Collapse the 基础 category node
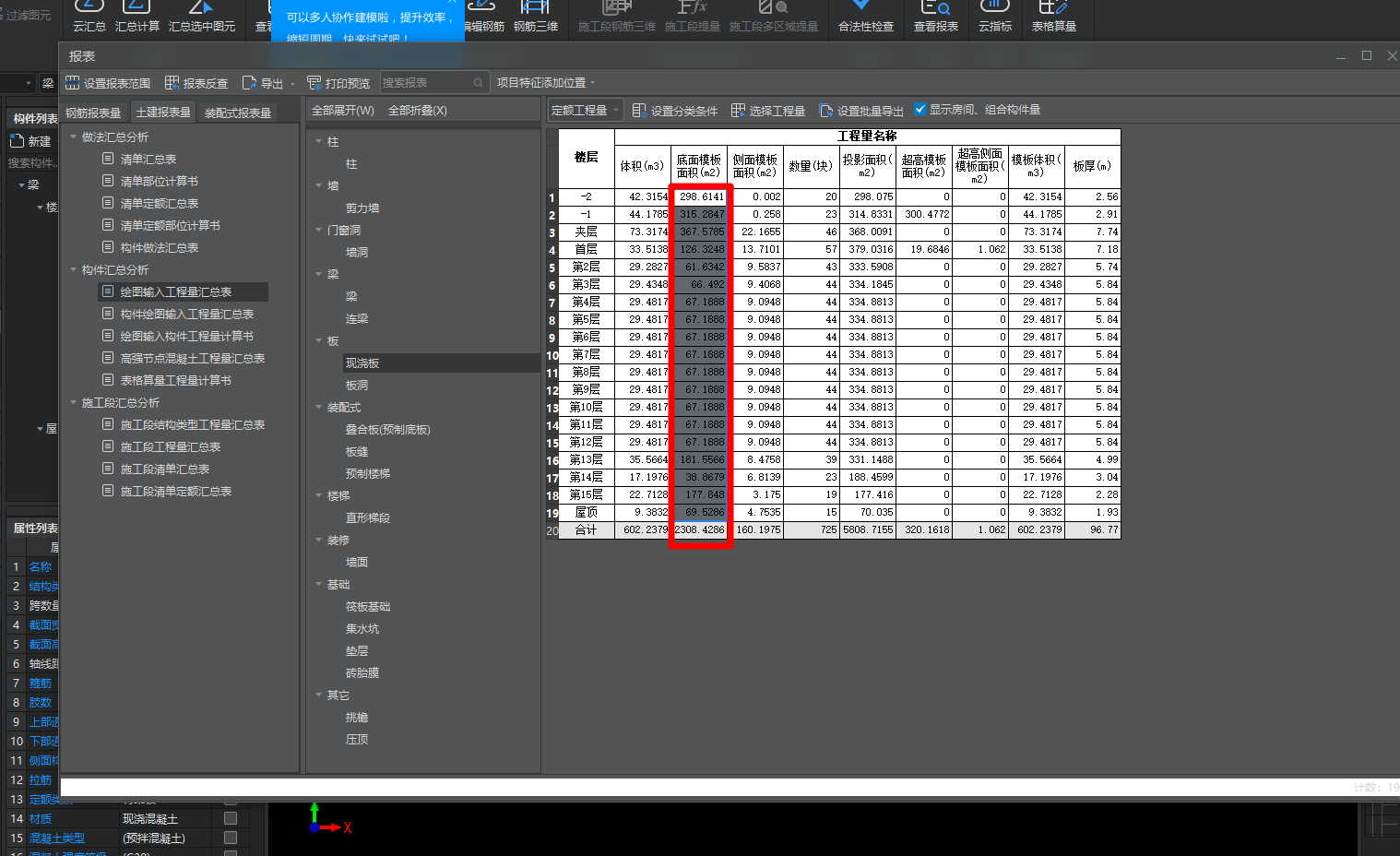Image resolution: width=1400 pixels, height=856 pixels. point(319,585)
